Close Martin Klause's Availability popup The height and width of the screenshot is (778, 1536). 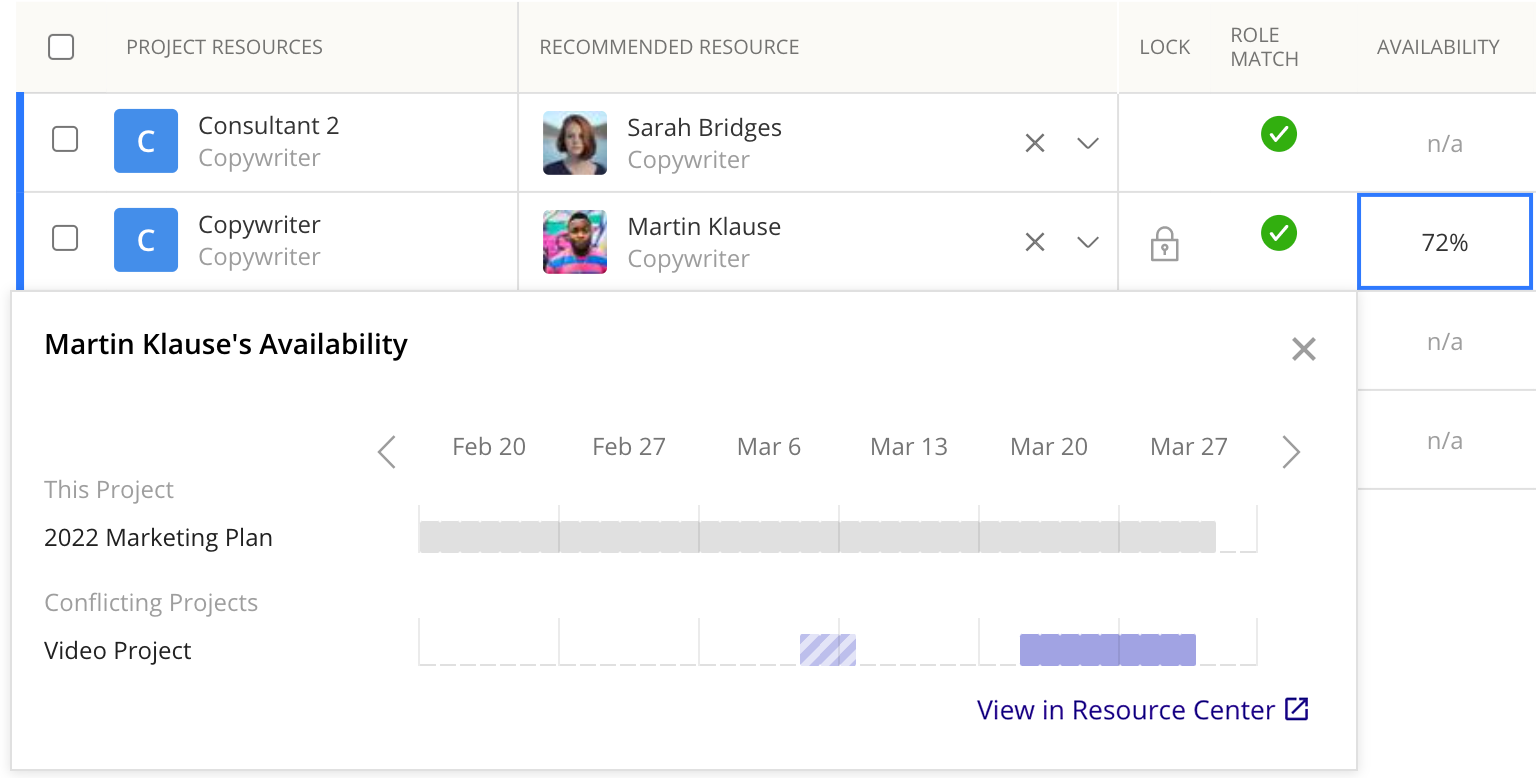coord(1303,348)
